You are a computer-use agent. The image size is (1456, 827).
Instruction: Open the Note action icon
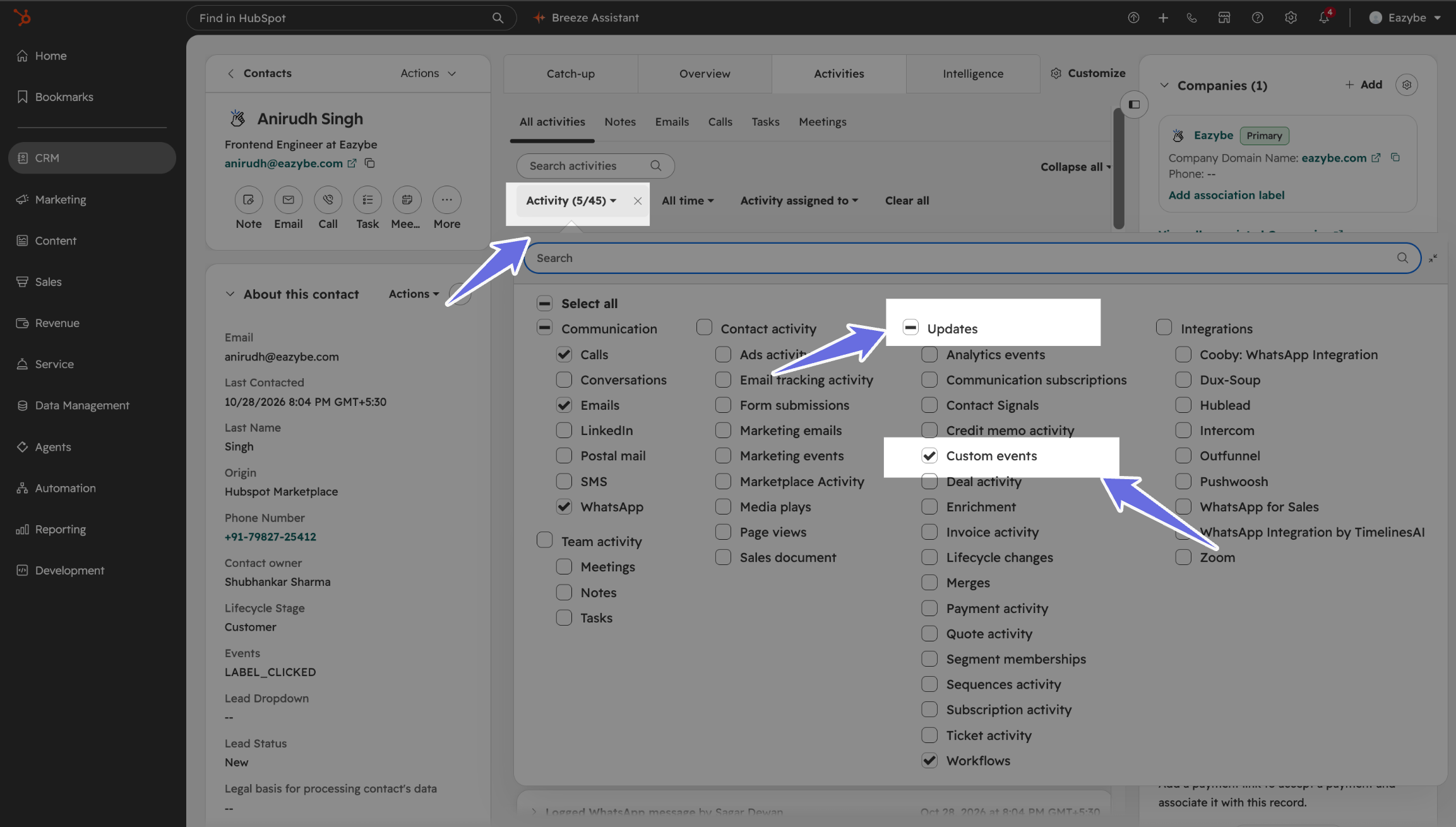coord(249,200)
